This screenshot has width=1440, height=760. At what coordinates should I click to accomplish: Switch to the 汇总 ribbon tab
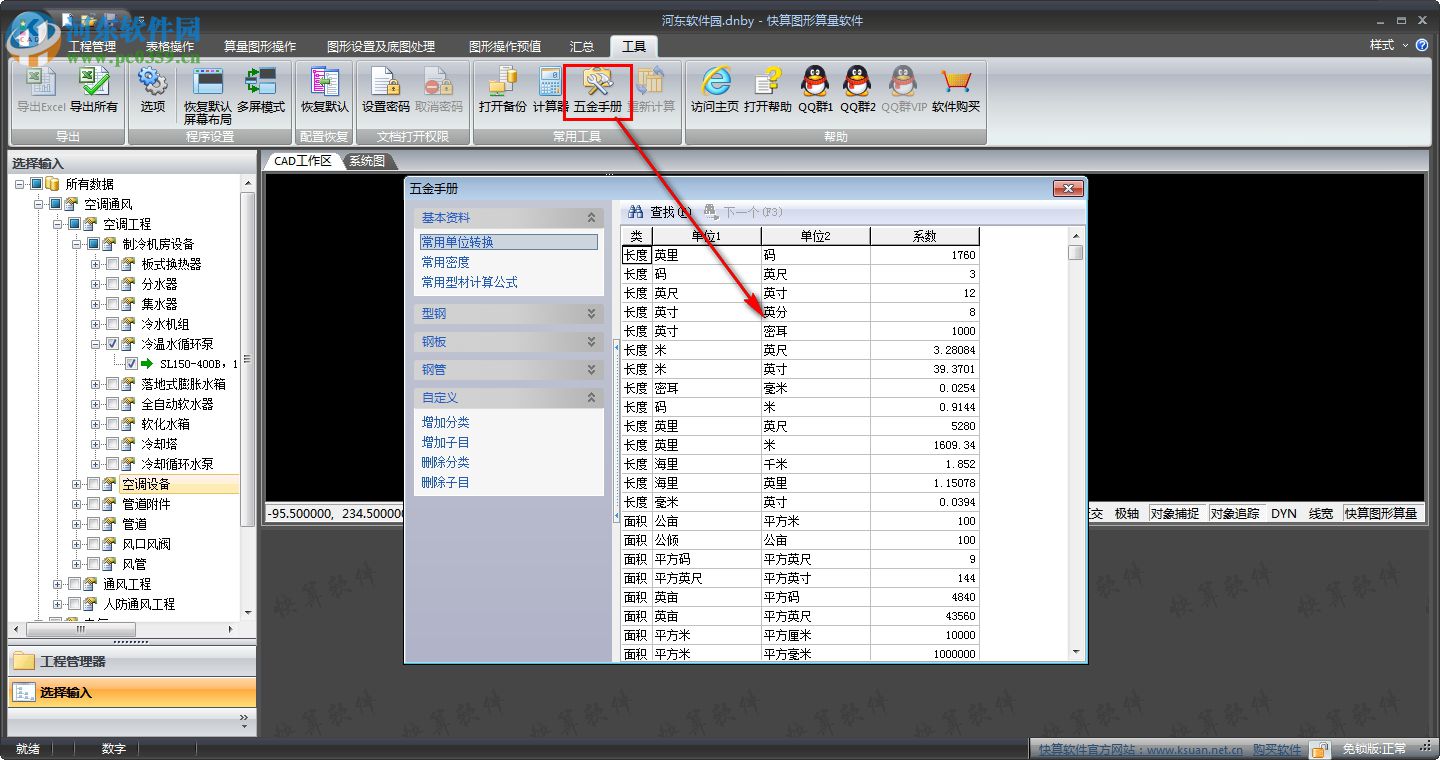pyautogui.click(x=583, y=45)
